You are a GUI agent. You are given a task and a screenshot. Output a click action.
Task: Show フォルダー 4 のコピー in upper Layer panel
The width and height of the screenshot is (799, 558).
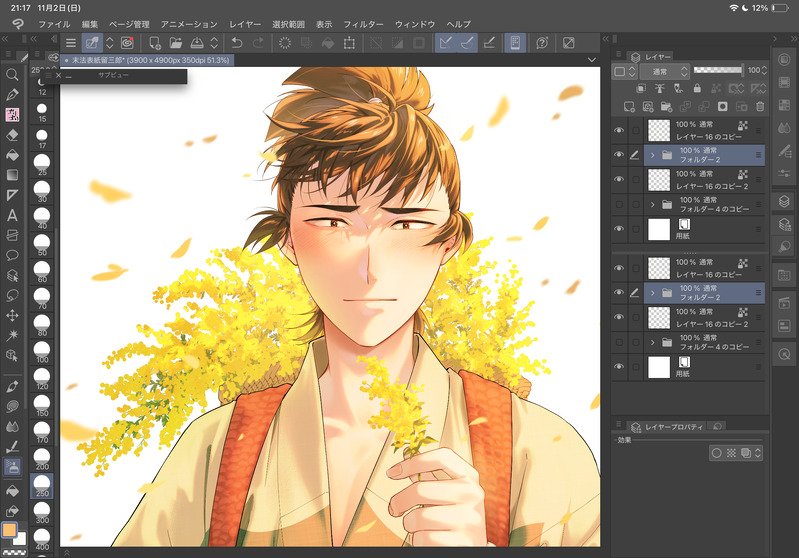tap(619, 204)
